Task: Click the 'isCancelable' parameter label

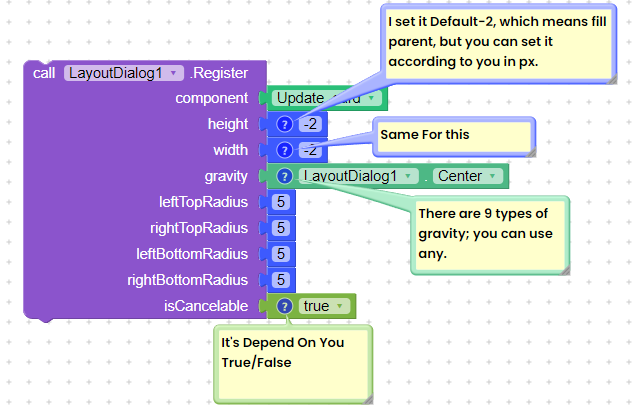Action: (x=206, y=306)
